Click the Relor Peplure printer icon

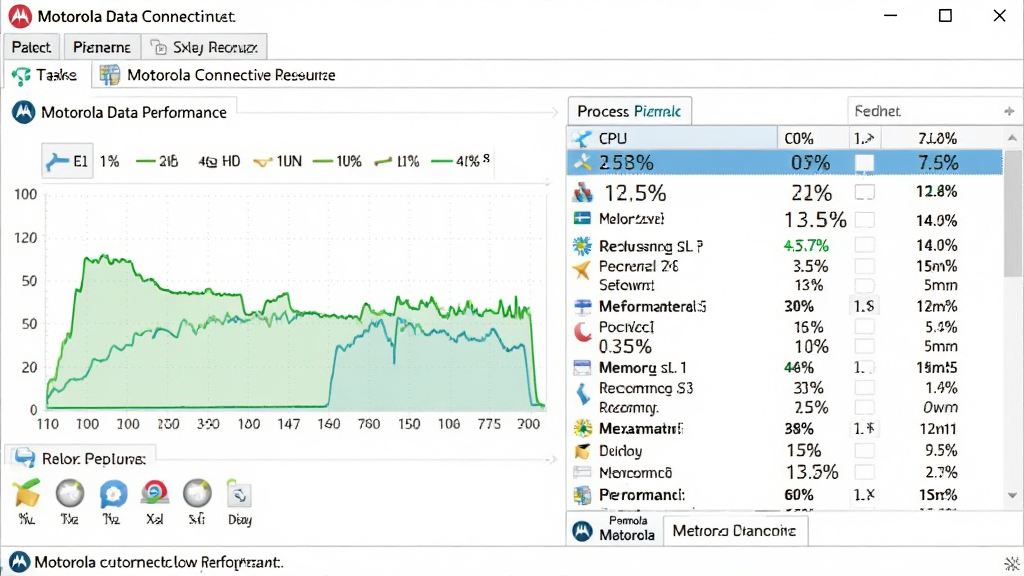(24, 458)
